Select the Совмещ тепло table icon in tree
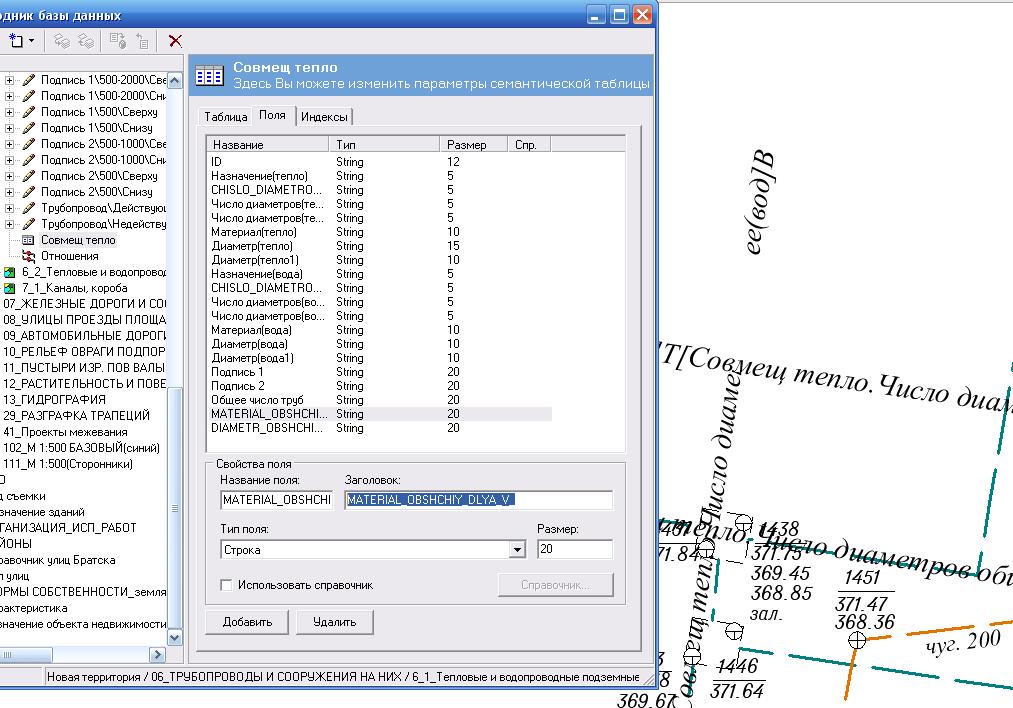 (28, 240)
